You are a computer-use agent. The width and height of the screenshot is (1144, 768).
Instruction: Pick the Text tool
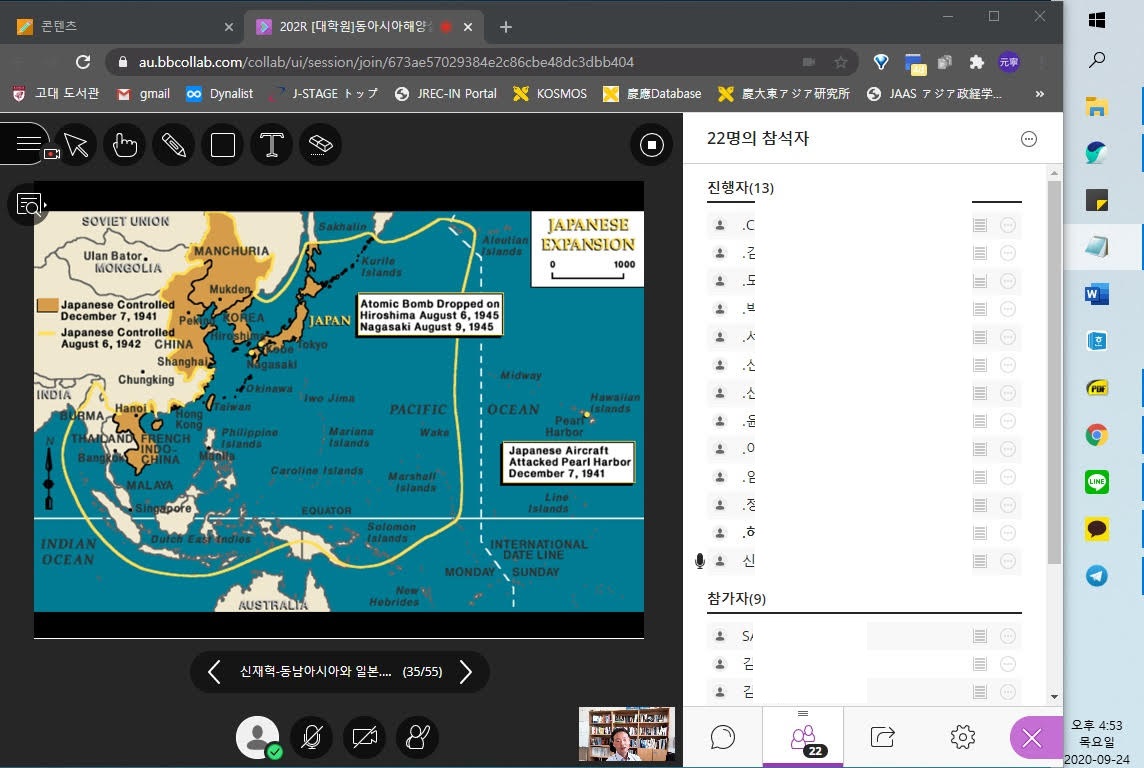[x=271, y=145]
